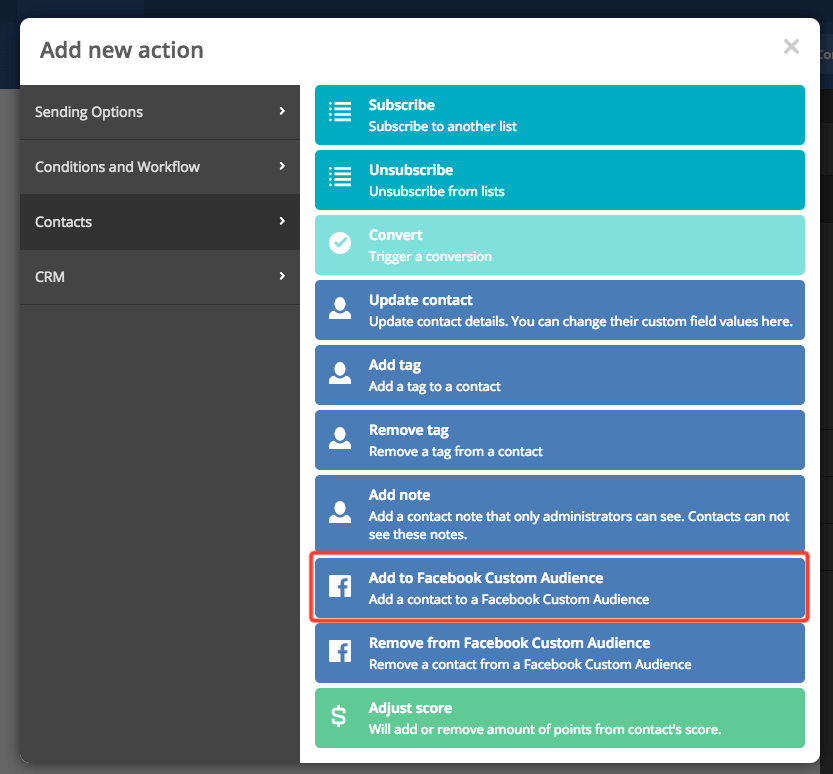This screenshot has height=774, width=833.
Task: Close the Add new action dialog
Action: [791, 46]
